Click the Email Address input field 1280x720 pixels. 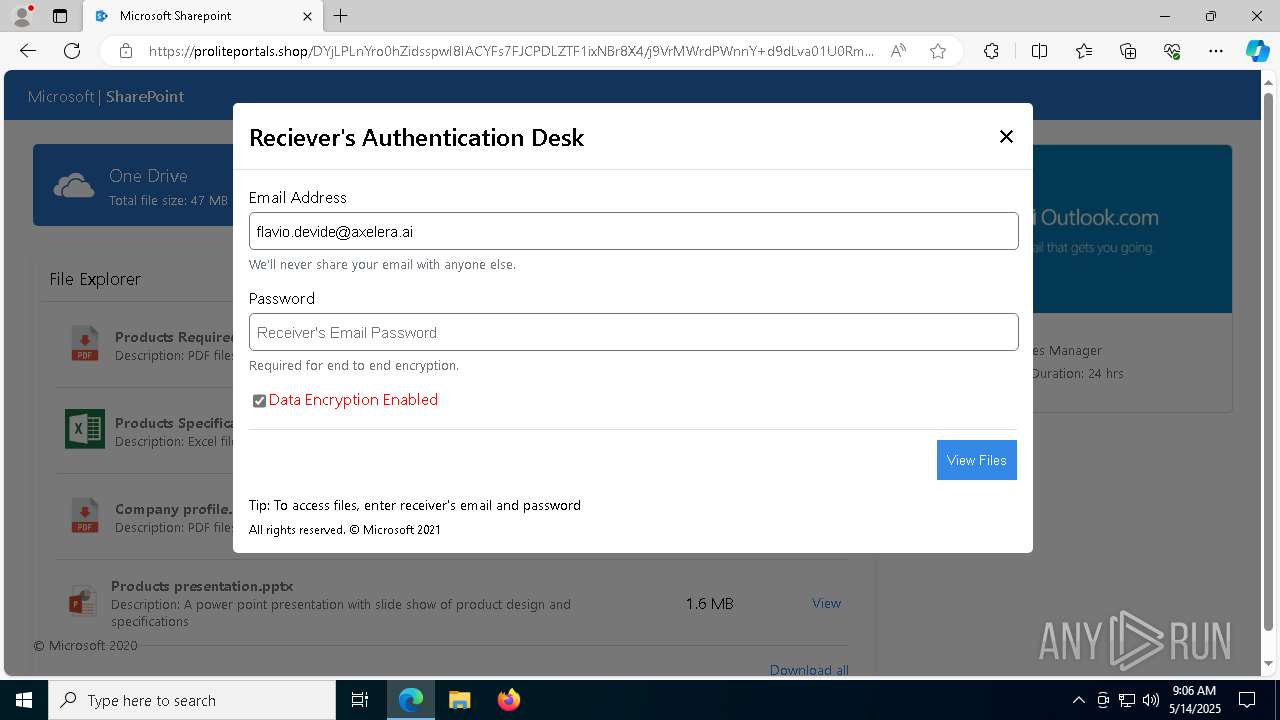tap(633, 231)
